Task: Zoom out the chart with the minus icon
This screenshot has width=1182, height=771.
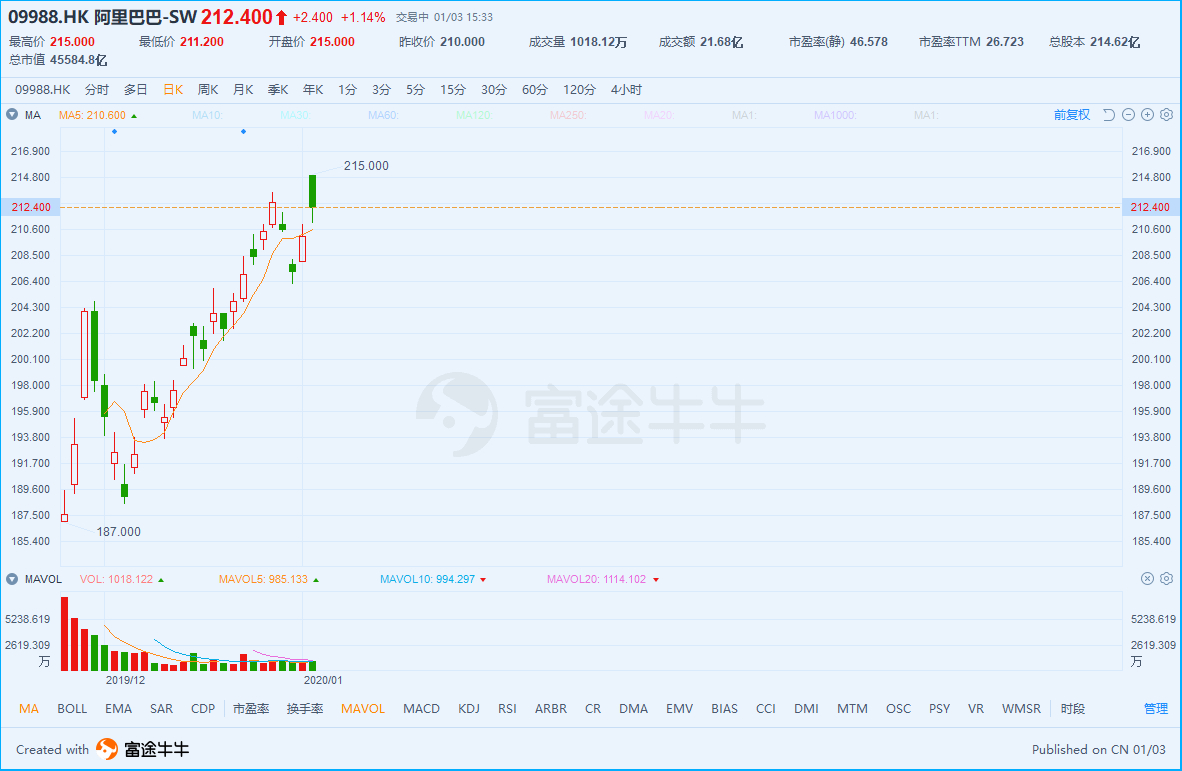Action: [1128, 115]
